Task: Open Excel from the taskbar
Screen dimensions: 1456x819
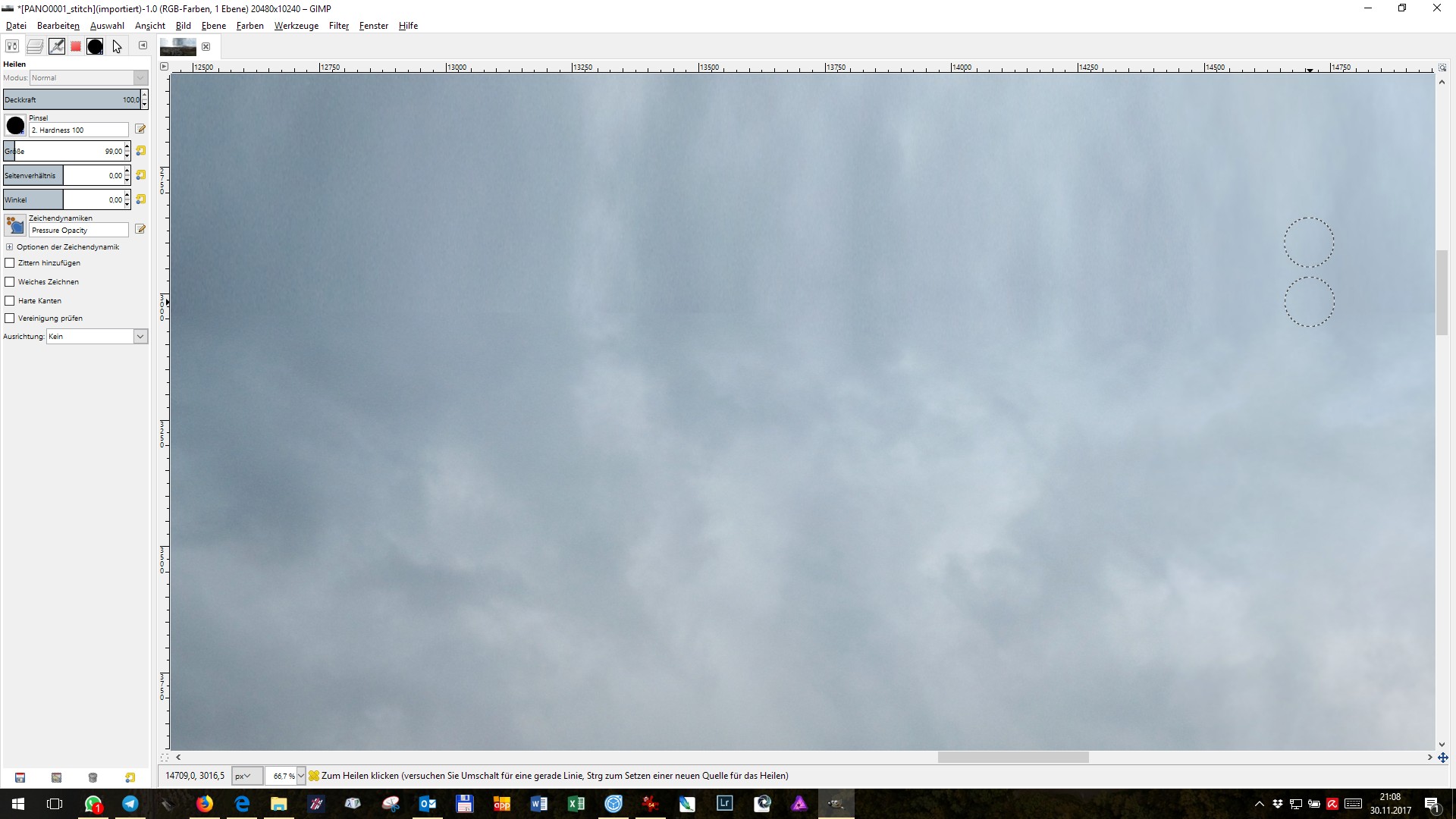Action: click(576, 804)
